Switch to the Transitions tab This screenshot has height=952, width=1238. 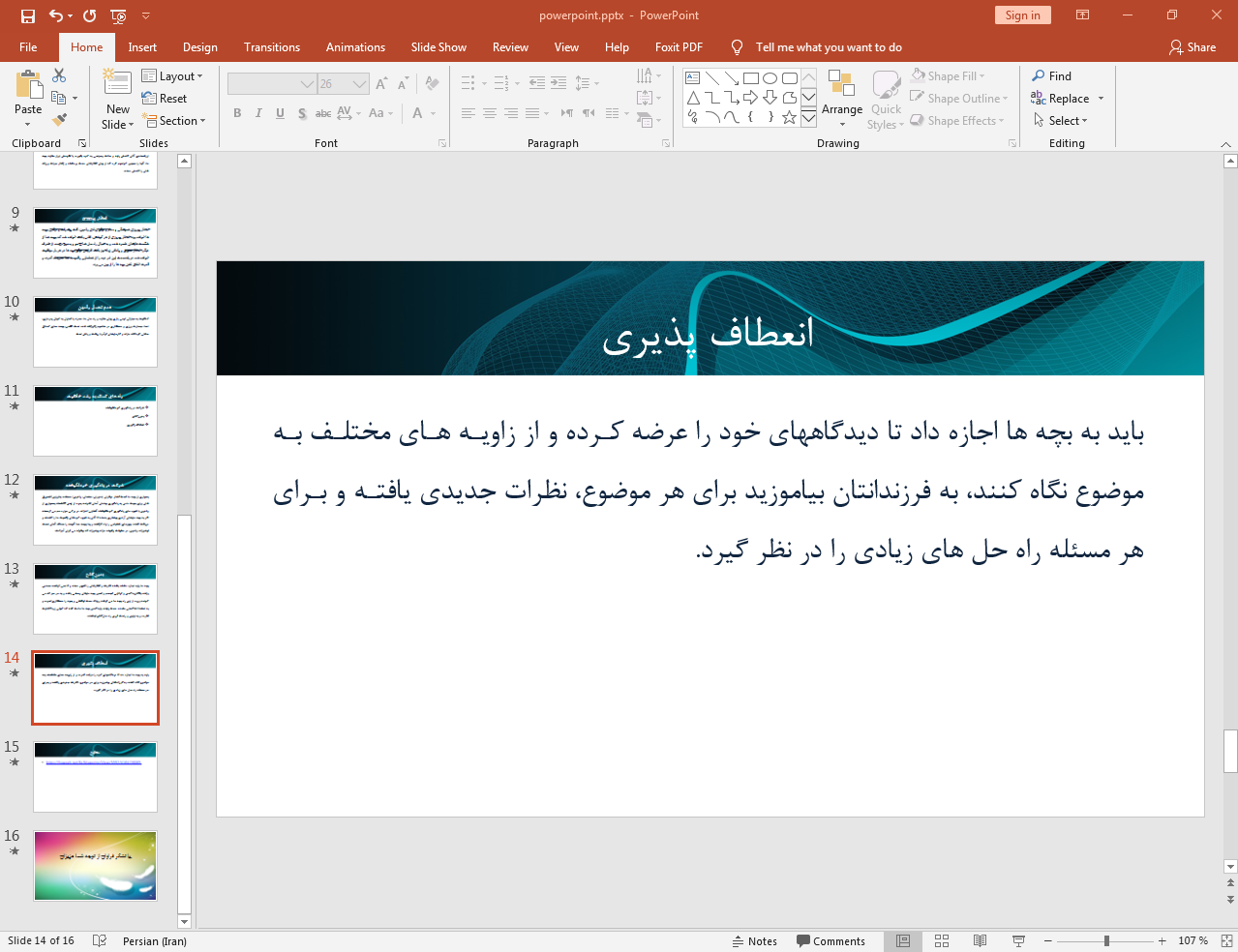point(272,47)
